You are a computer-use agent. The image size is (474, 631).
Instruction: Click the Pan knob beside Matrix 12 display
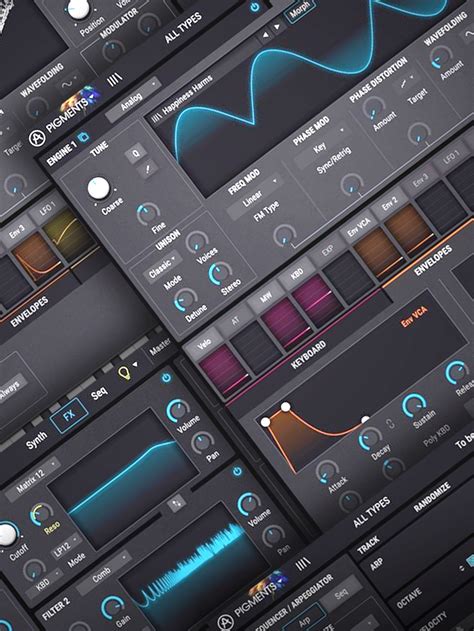pyautogui.click(x=202, y=442)
